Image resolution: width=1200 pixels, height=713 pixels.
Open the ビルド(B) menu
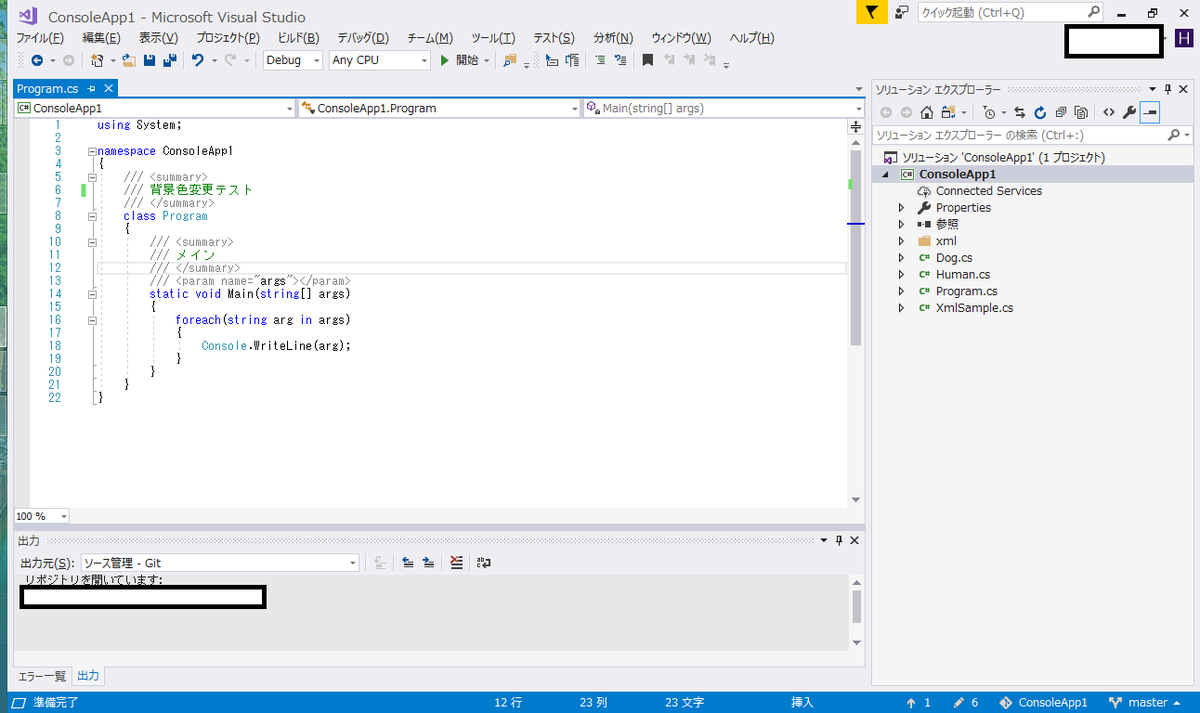(x=298, y=38)
